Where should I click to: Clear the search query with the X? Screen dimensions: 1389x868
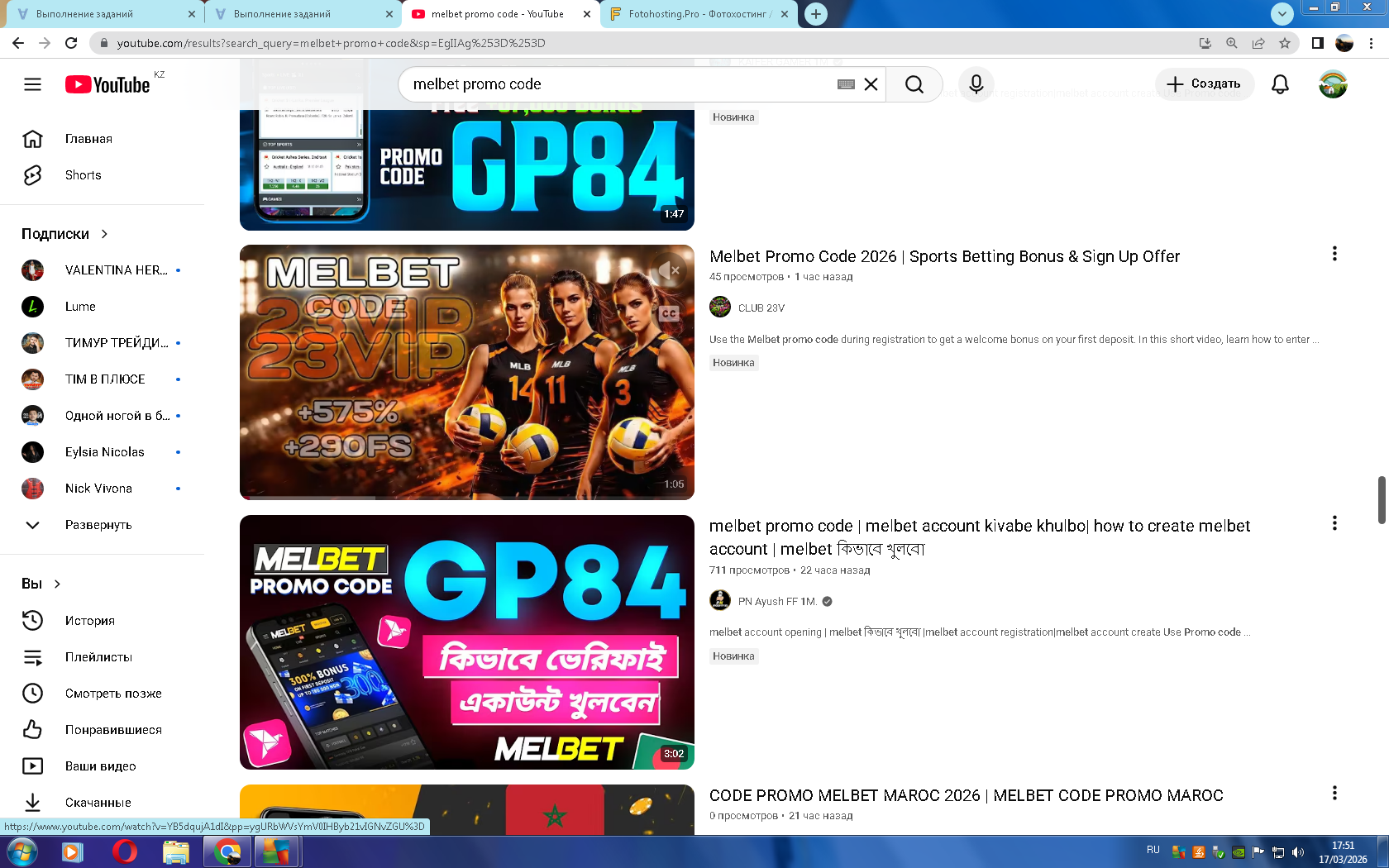tap(871, 84)
